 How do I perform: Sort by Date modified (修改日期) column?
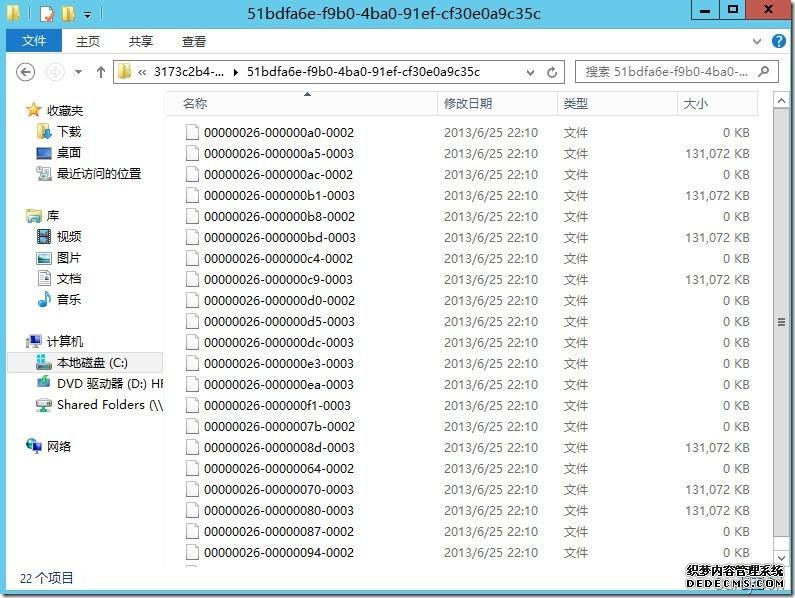468,104
